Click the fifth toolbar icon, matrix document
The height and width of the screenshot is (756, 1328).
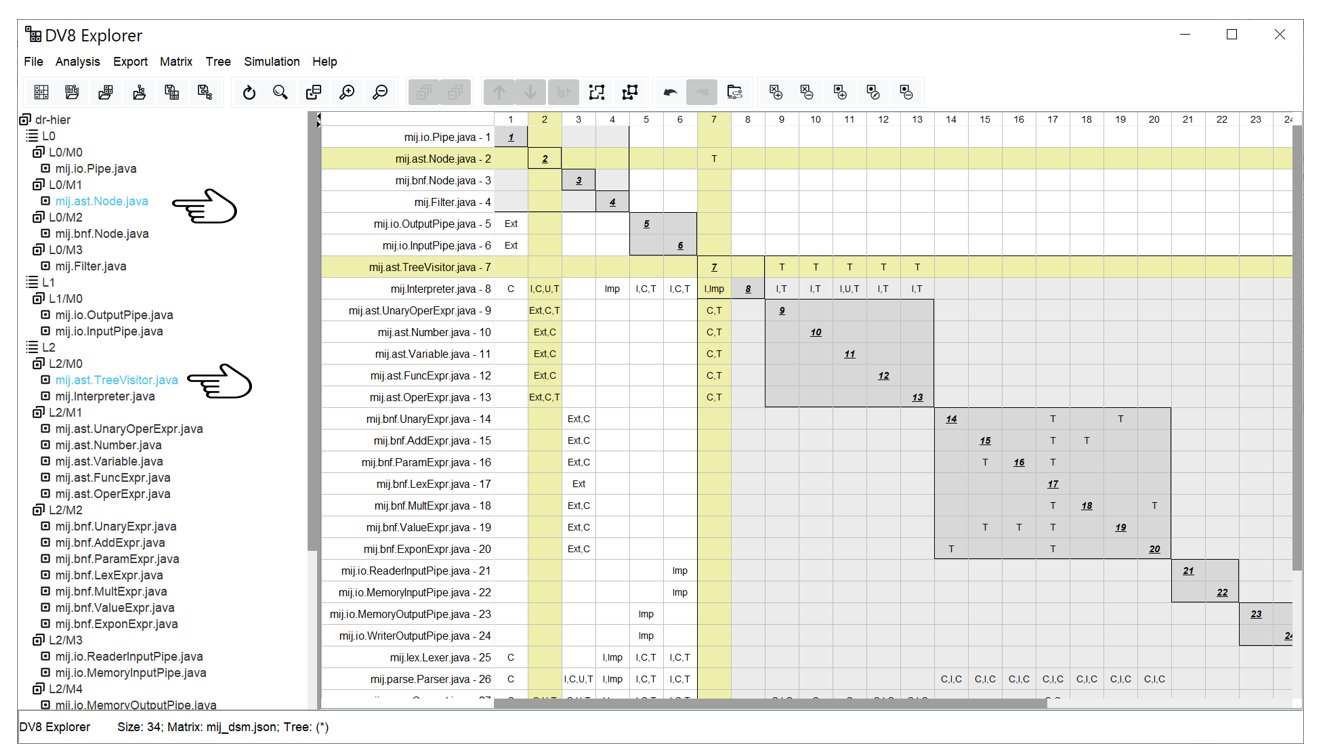point(172,92)
